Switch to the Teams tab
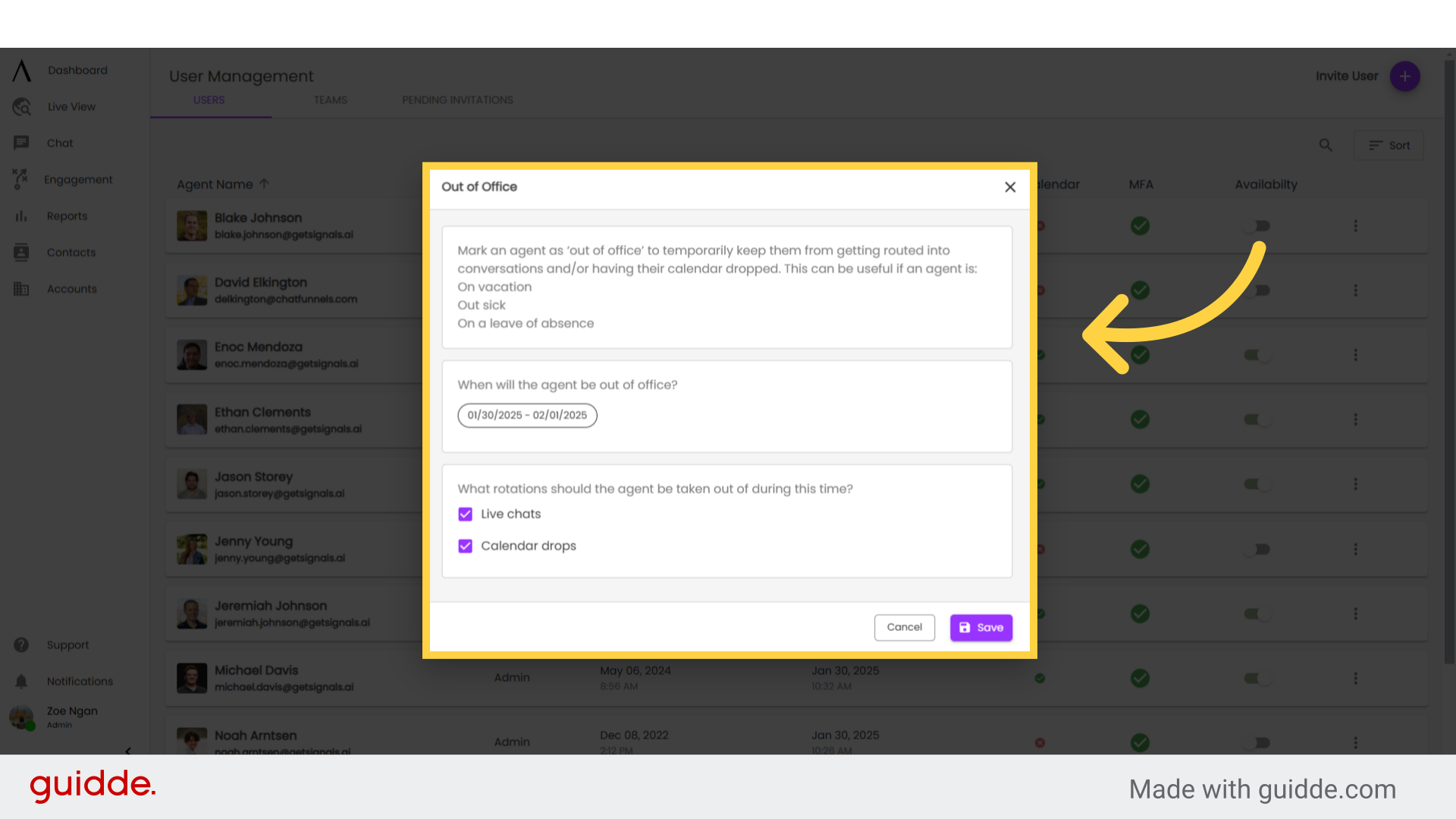The width and height of the screenshot is (1456, 819). [x=331, y=100]
